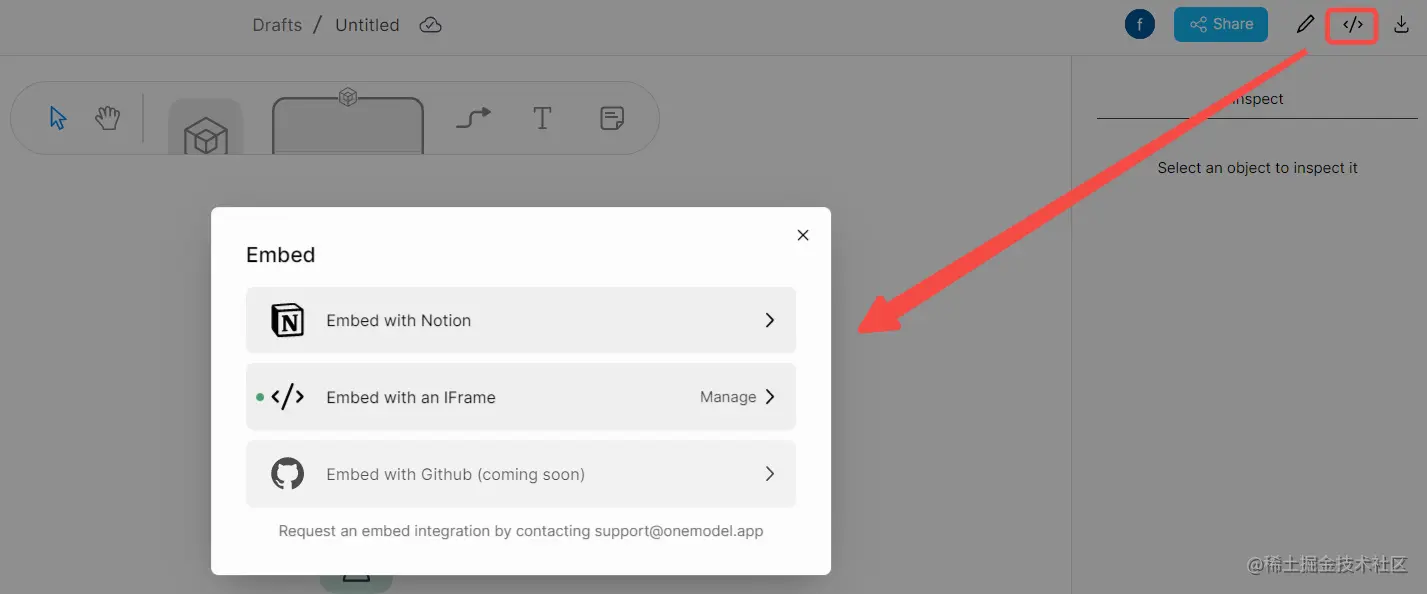Pick the cube object tool

pos(206,127)
